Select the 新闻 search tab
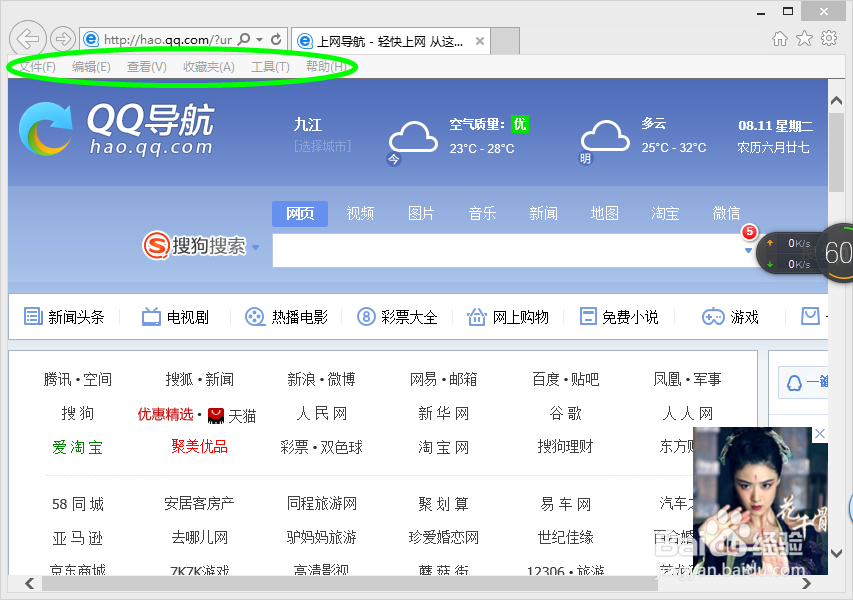The image size is (853, 600). 543,213
